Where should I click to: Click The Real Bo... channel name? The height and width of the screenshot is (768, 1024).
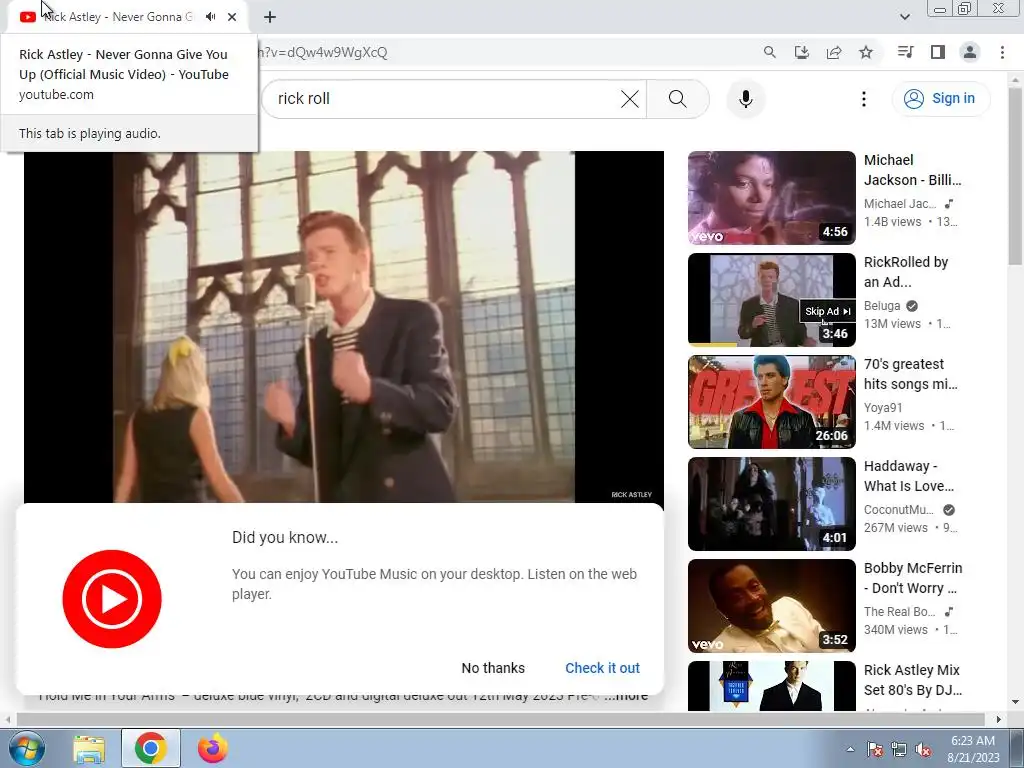(899, 611)
